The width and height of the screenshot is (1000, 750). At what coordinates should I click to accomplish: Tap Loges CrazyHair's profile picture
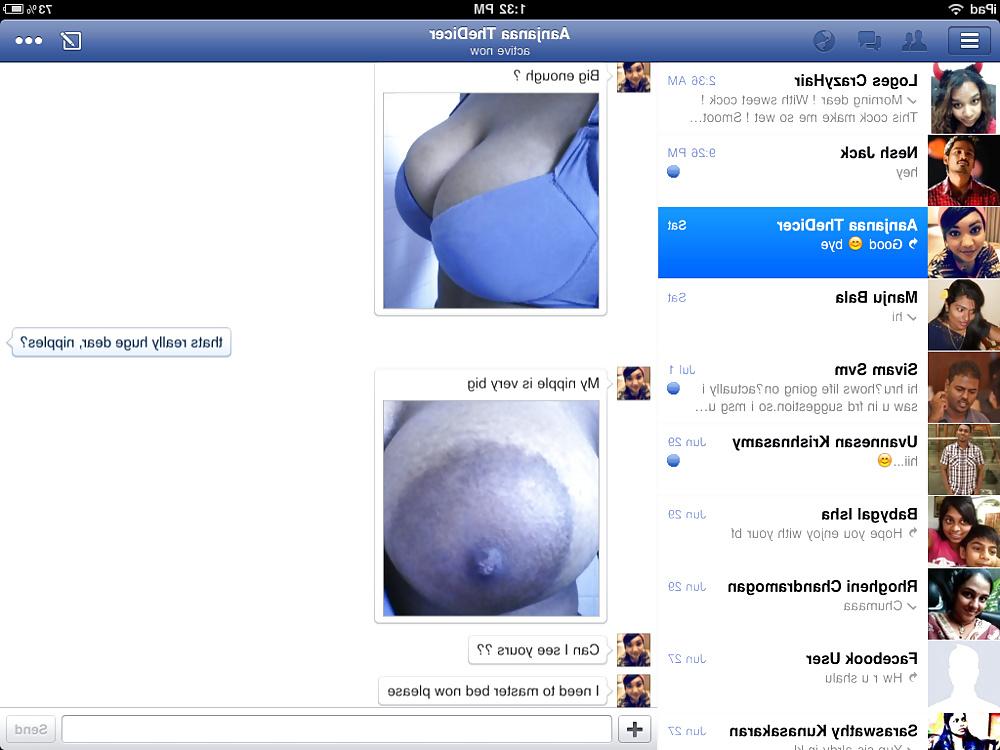pos(964,98)
